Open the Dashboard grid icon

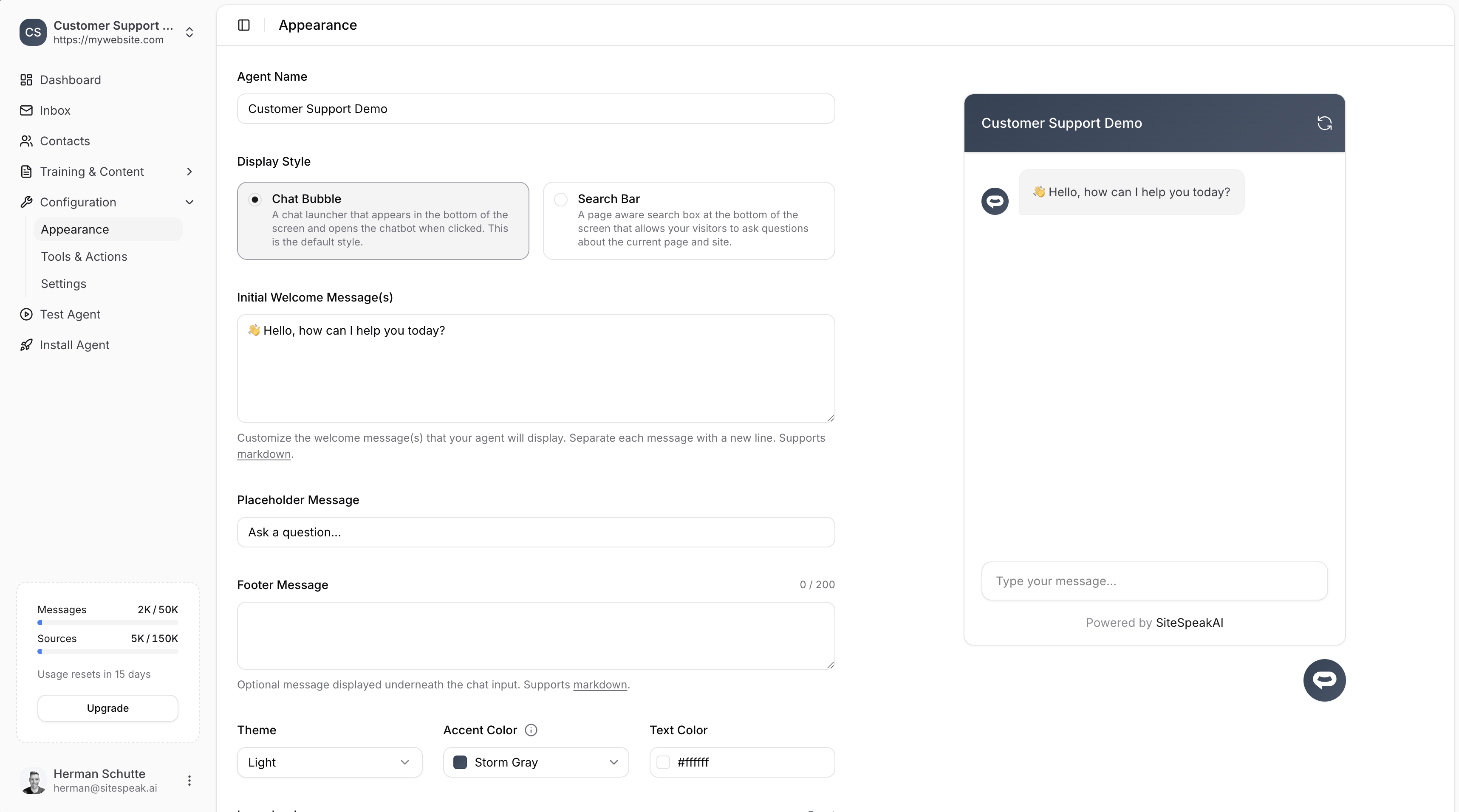(x=26, y=80)
